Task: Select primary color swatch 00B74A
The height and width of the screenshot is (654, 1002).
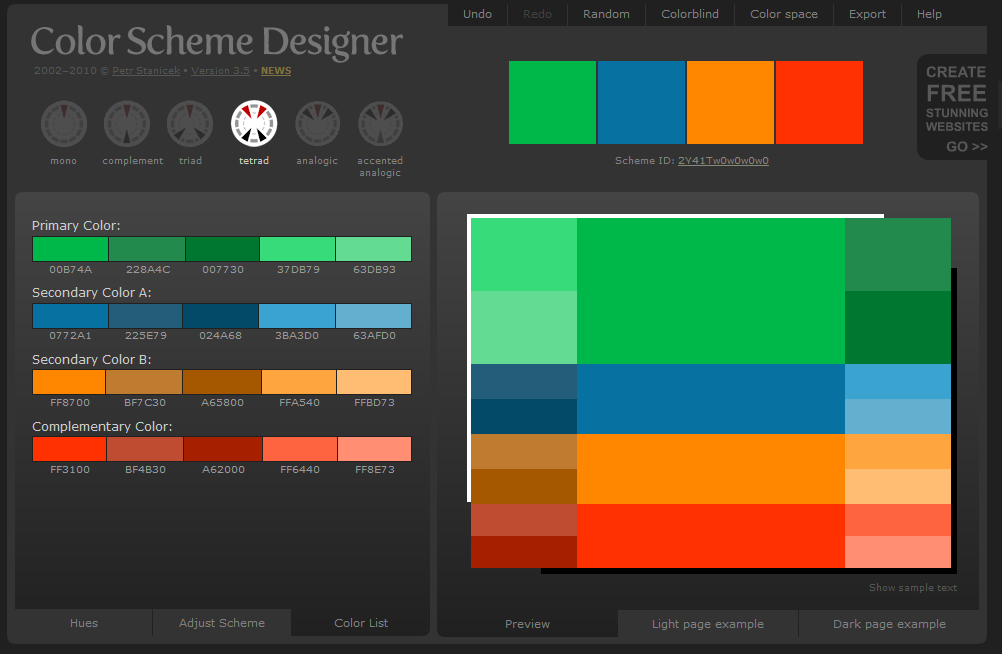Action: pyautogui.click(x=70, y=249)
